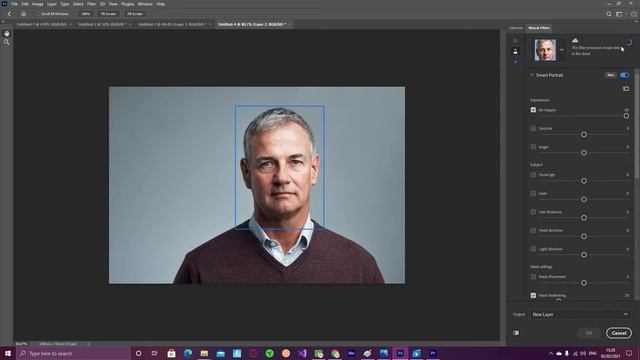Click the portrait filters category icon
The image size is (640, 360).
click(x=515, y=51)
